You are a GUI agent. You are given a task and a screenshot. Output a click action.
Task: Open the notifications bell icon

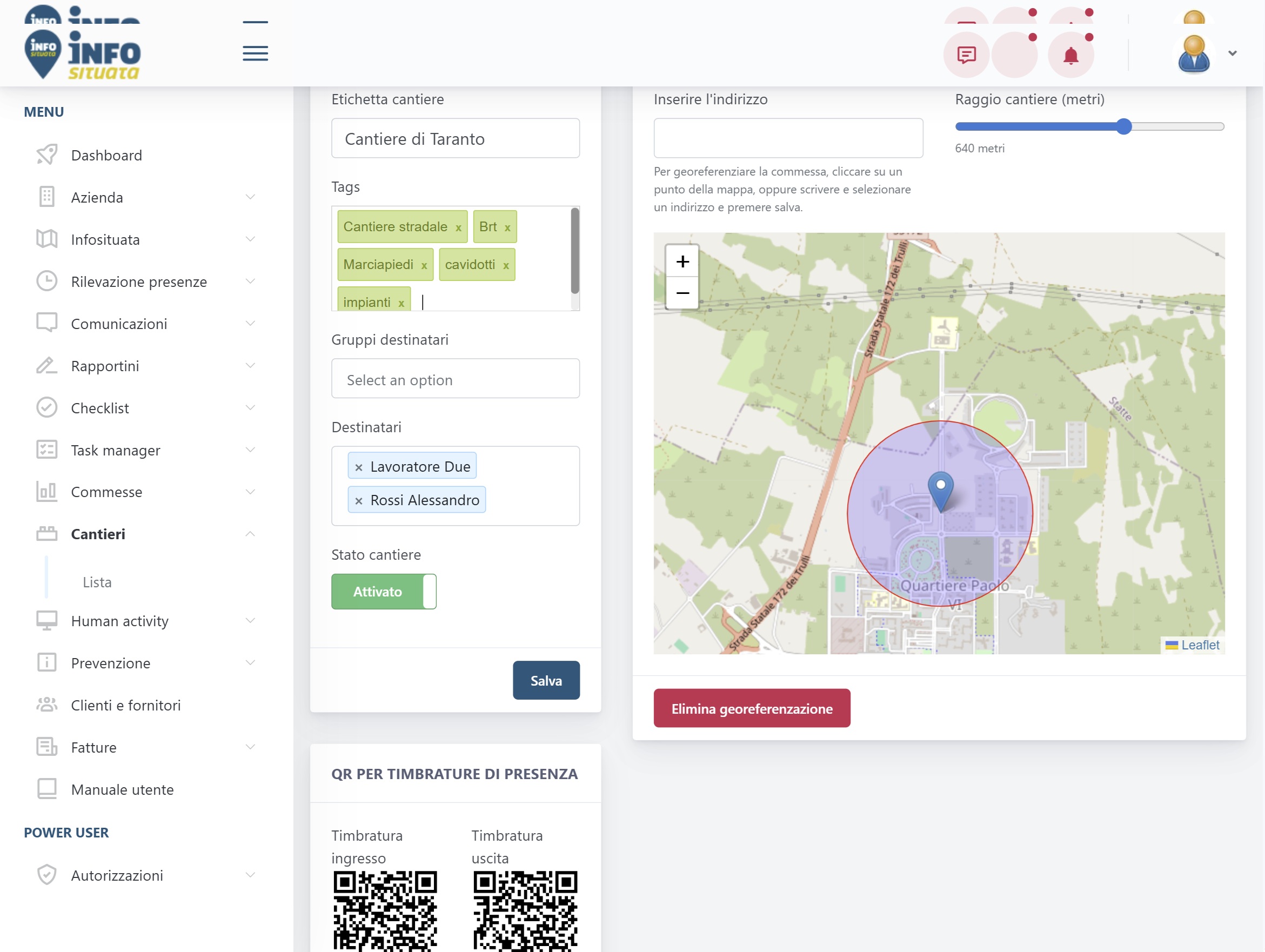[1070, 55]
